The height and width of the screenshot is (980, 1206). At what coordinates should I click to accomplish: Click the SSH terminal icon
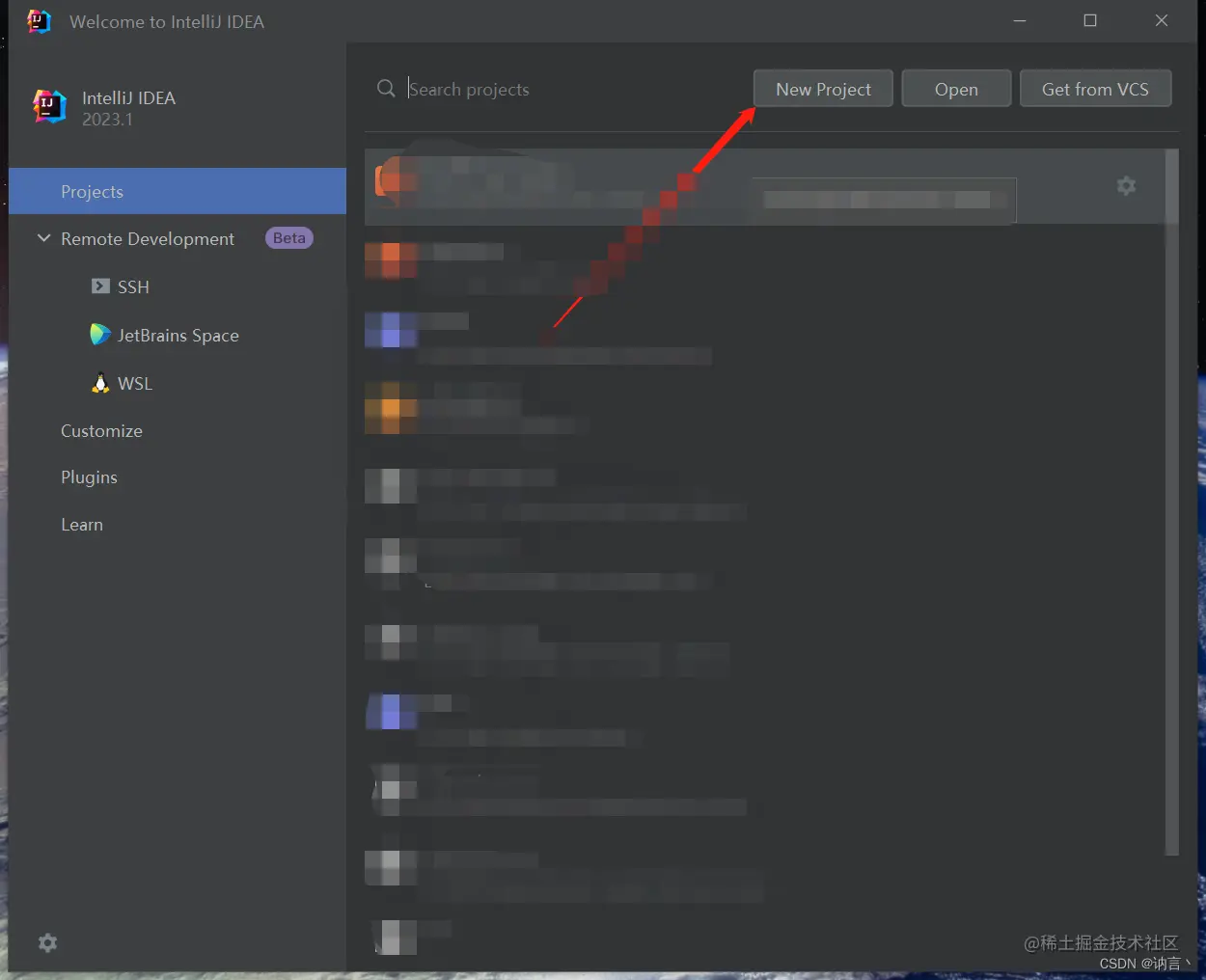(100, 286)
